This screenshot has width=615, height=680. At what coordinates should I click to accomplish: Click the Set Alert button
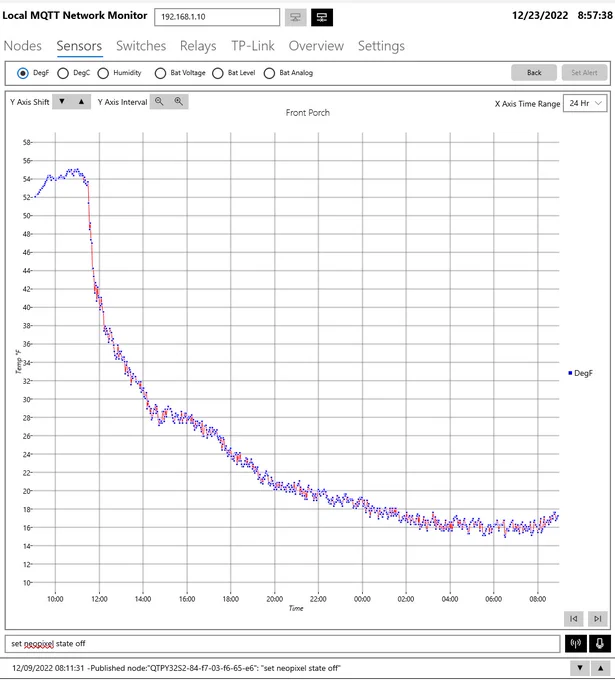[584, 73]
